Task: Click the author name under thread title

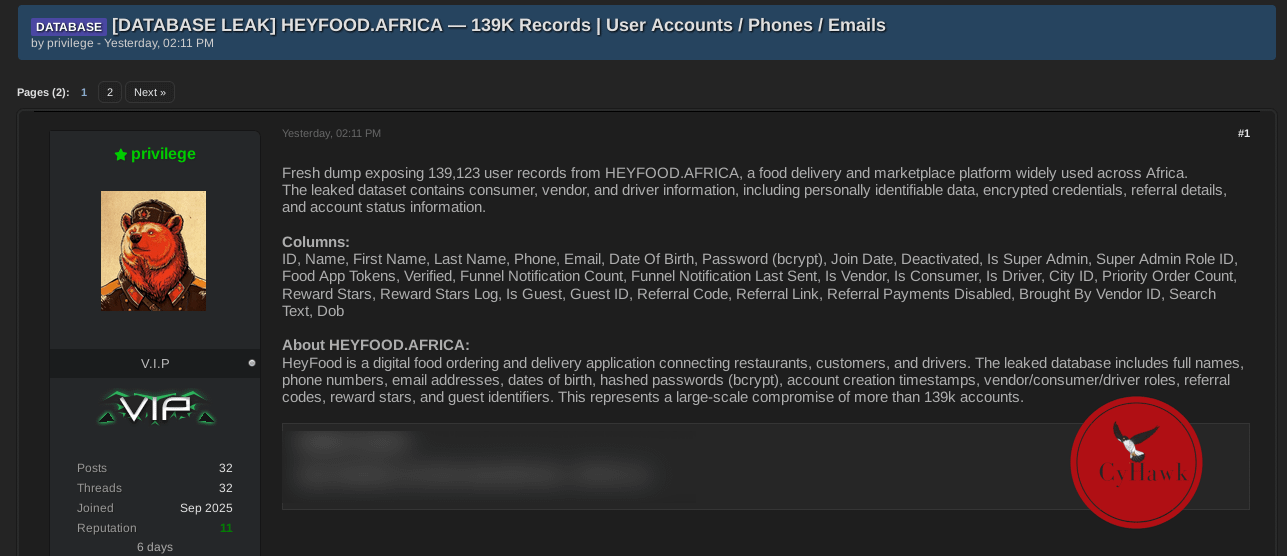Action: coord(70,43)
